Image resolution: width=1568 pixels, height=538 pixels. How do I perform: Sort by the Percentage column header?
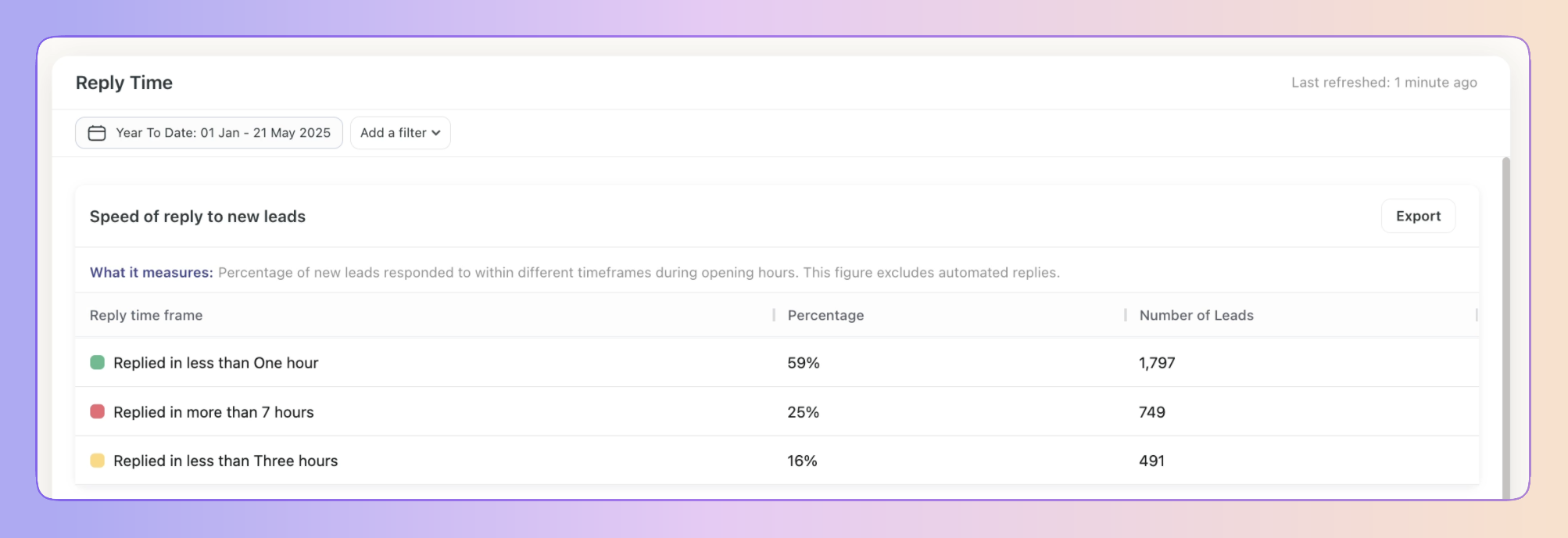825,315
